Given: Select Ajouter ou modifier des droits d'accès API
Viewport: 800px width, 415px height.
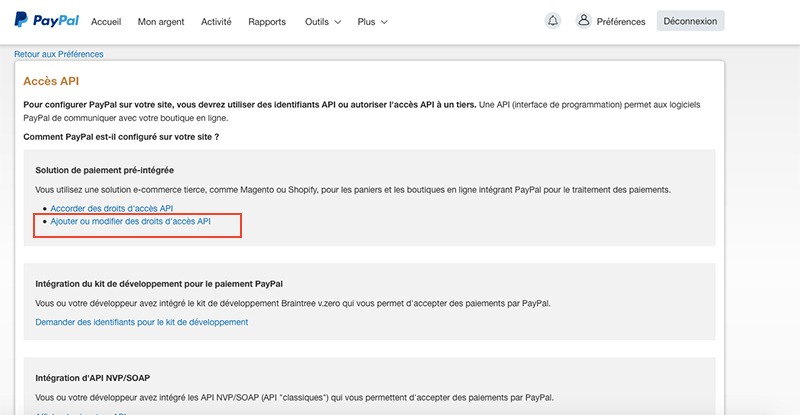Looking at the screenshot, I should 130,220.
